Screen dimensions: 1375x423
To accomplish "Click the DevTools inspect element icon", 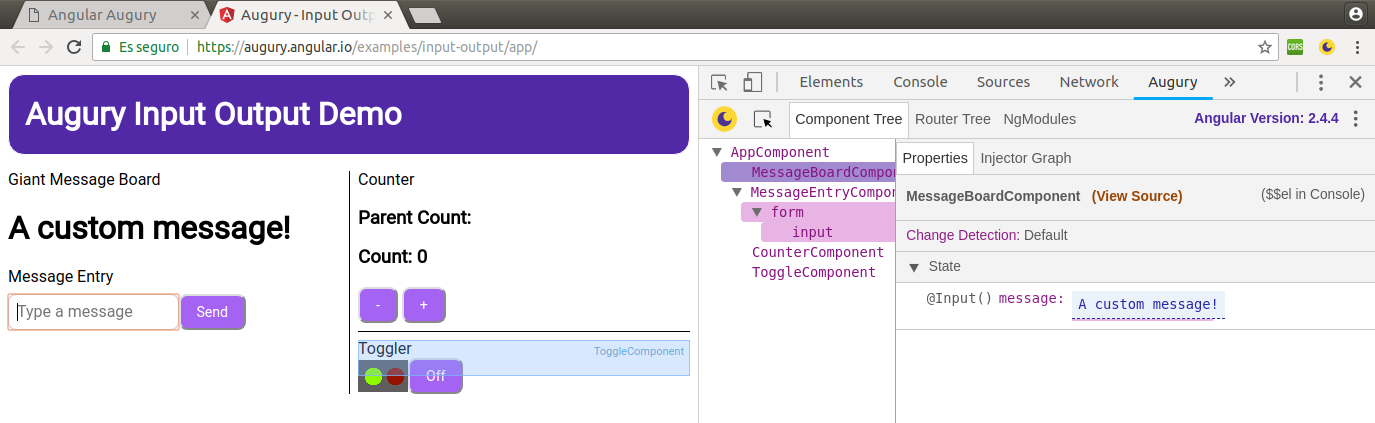I will [x=719, y=83].
